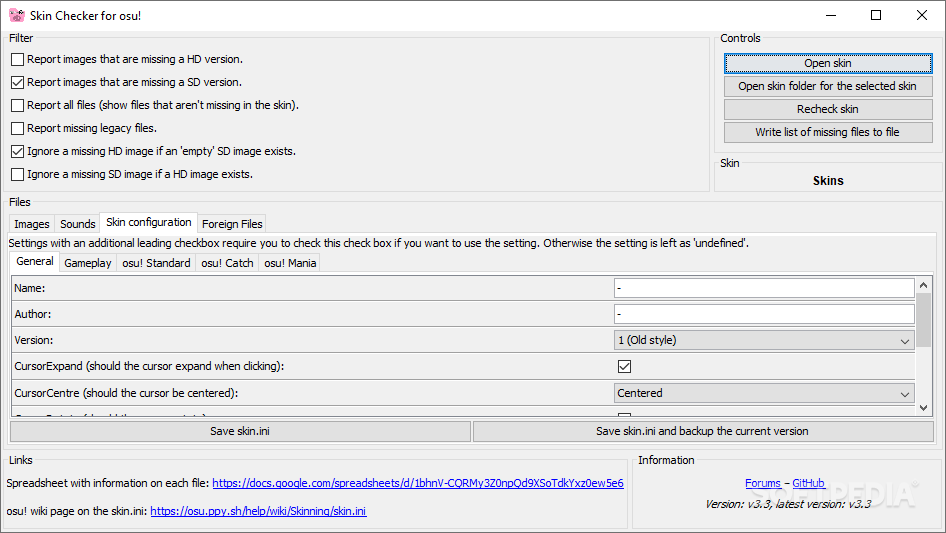Screen dimensions: 946x533
Task: Click the version v3.3 information text
Action: (788, 504)
